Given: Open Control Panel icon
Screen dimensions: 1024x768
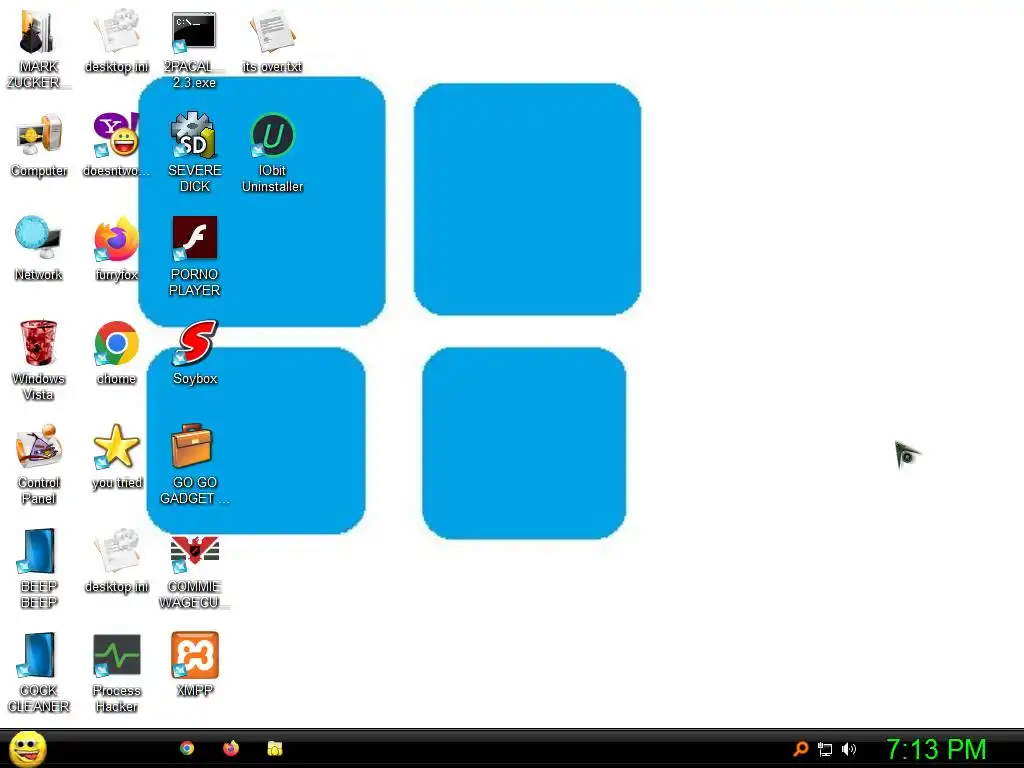Looking at the screenshot, I should point(39,447).
